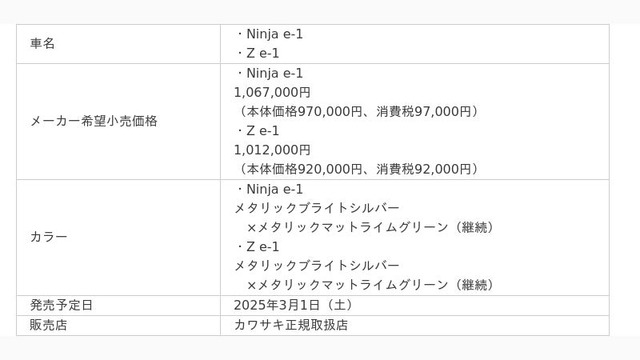Screen dimensions: 640x360
Task: Click the 1,012,000円 price text
Action: (272, 150)
